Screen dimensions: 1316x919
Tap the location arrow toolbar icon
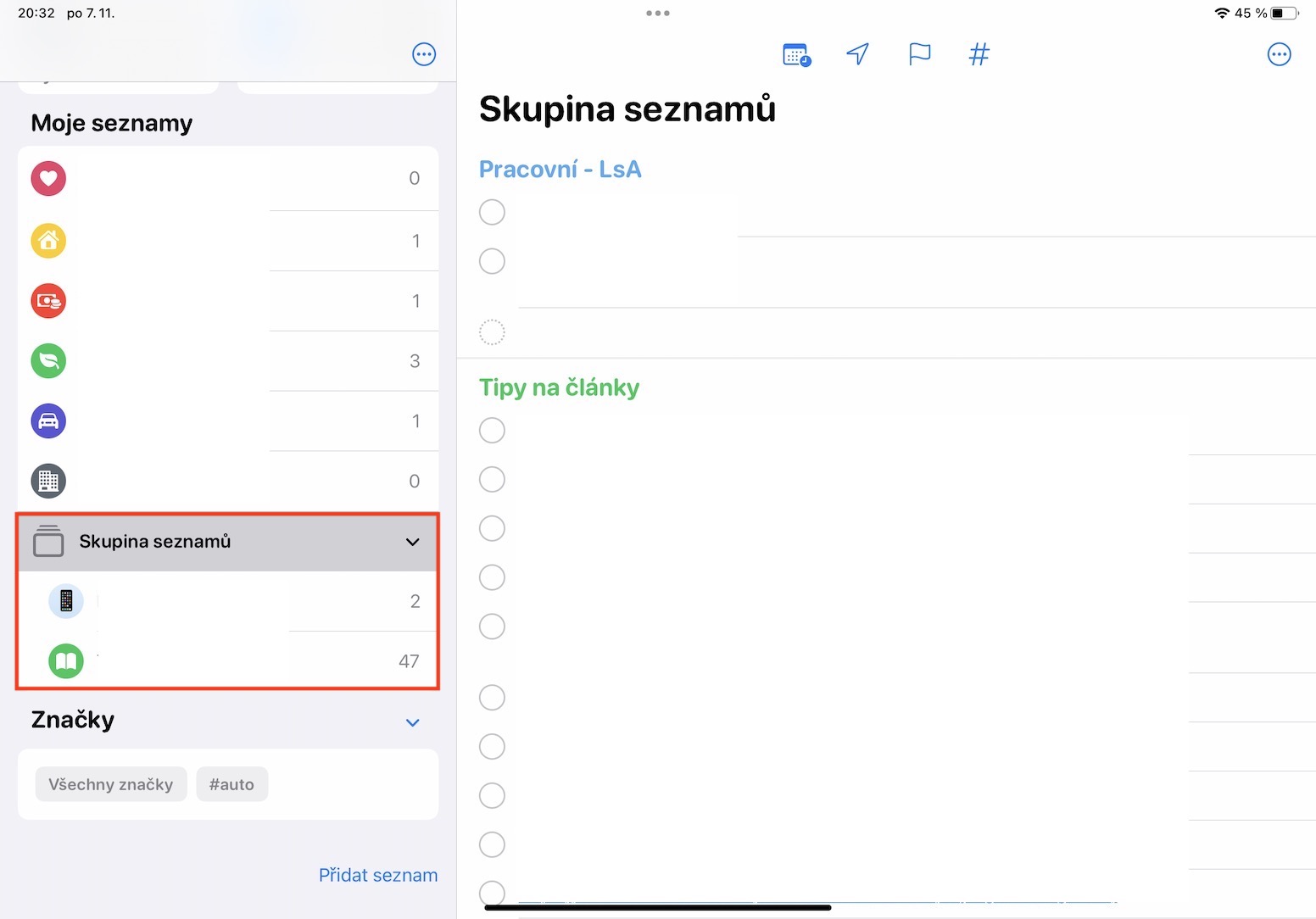coord(858,54)
